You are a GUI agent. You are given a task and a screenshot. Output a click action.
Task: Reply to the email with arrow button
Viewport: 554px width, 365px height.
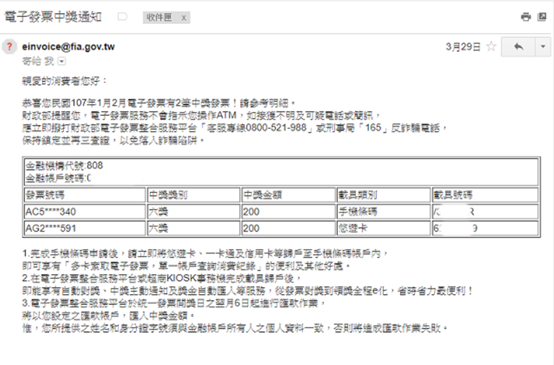point(518,47)
